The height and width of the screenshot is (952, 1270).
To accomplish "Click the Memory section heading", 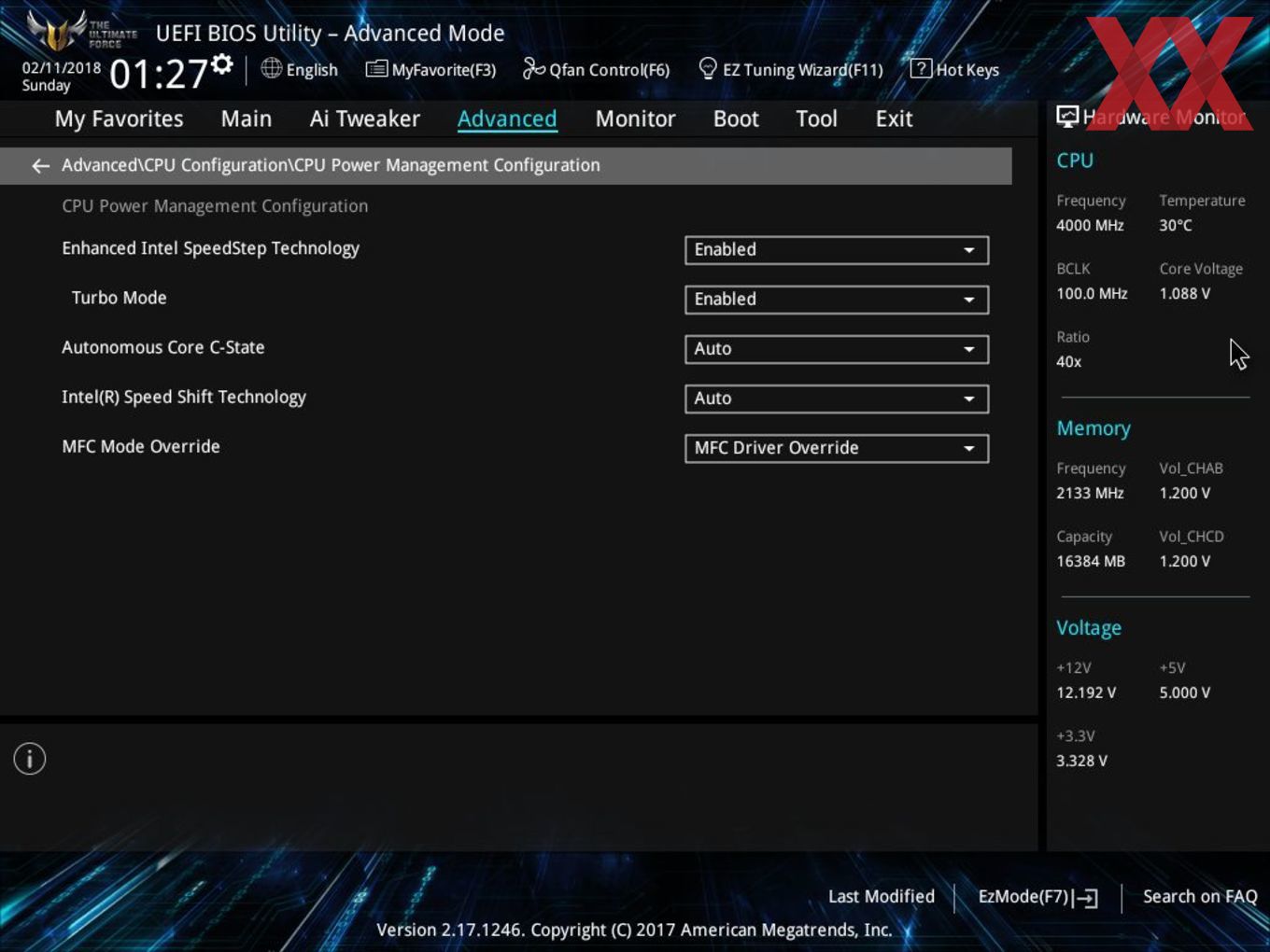I will click(x=1094, y=428).
